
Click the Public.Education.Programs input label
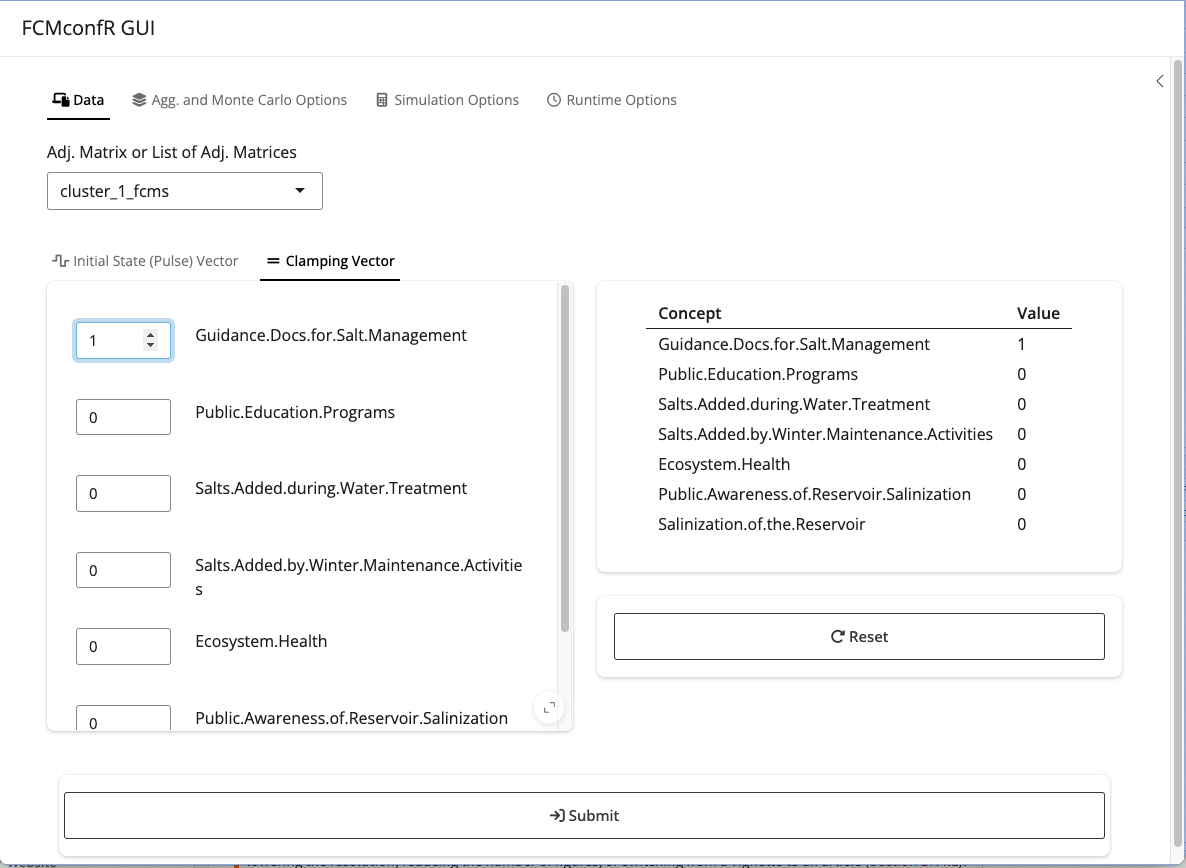pyautogui.click(x=295, y=412)
